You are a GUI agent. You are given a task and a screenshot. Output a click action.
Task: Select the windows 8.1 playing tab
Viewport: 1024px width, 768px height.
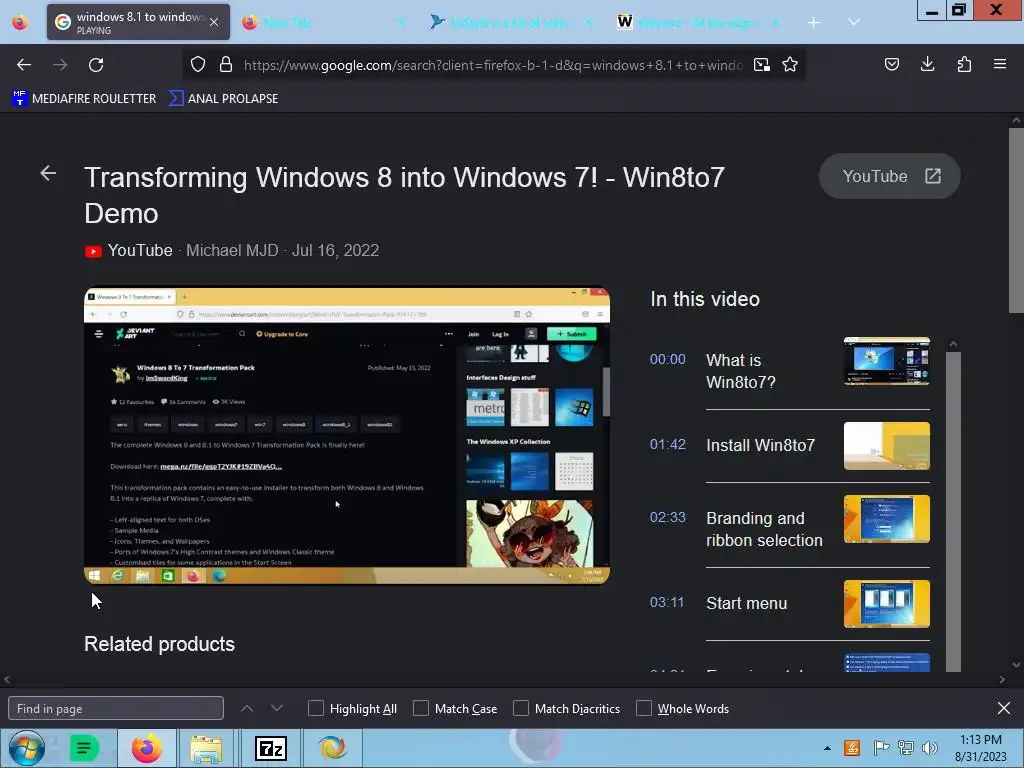[x=138, y=22]
